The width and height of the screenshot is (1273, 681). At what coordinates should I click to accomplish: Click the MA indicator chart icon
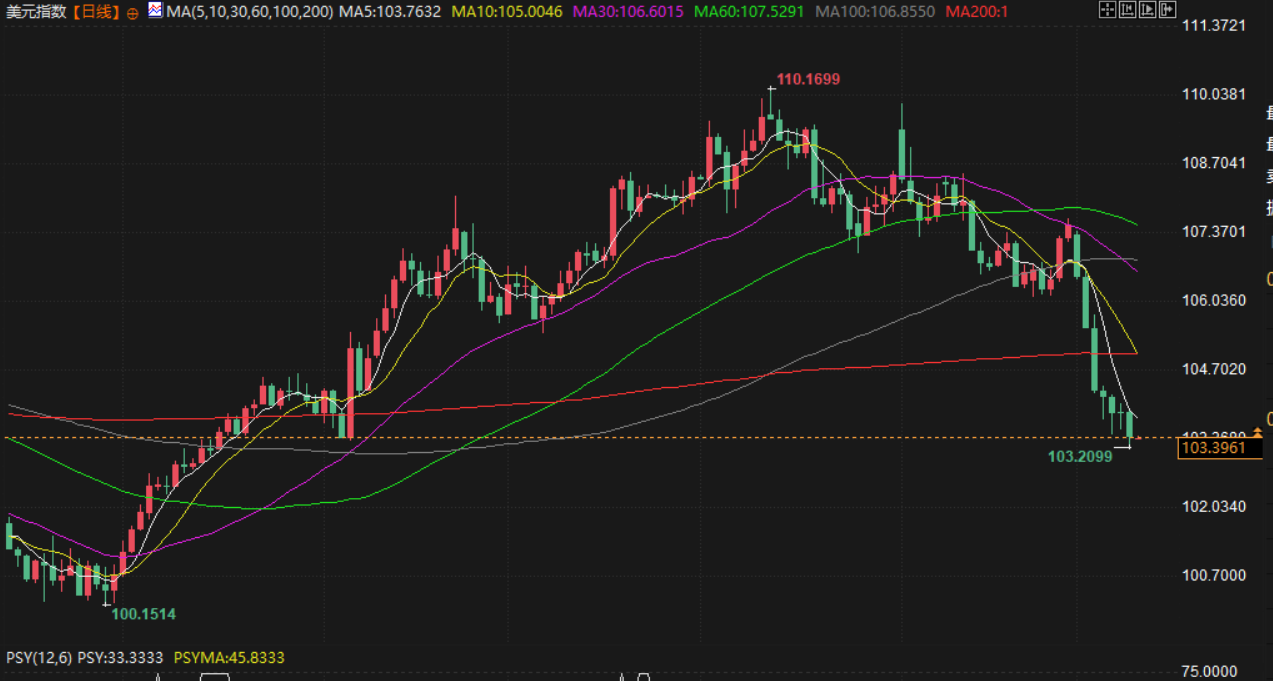[x=155, y=11]
